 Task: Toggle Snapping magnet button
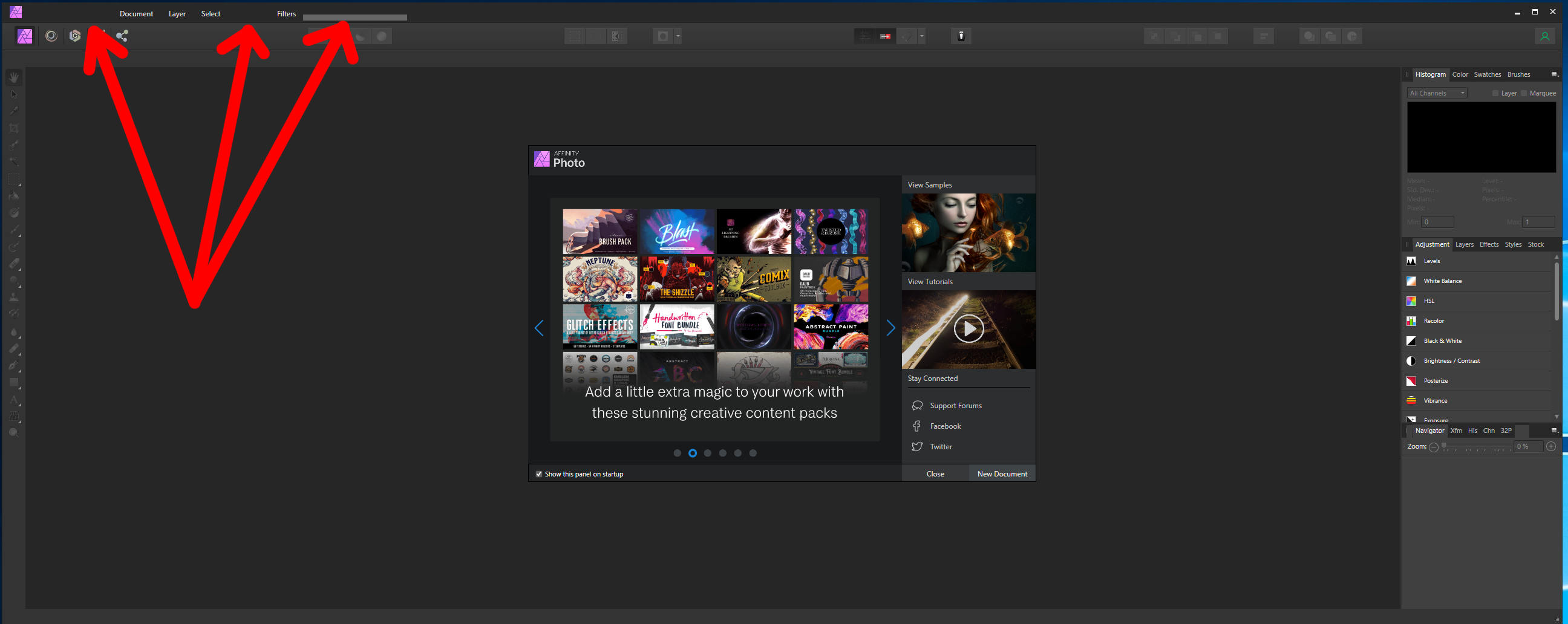click(907, 36)
